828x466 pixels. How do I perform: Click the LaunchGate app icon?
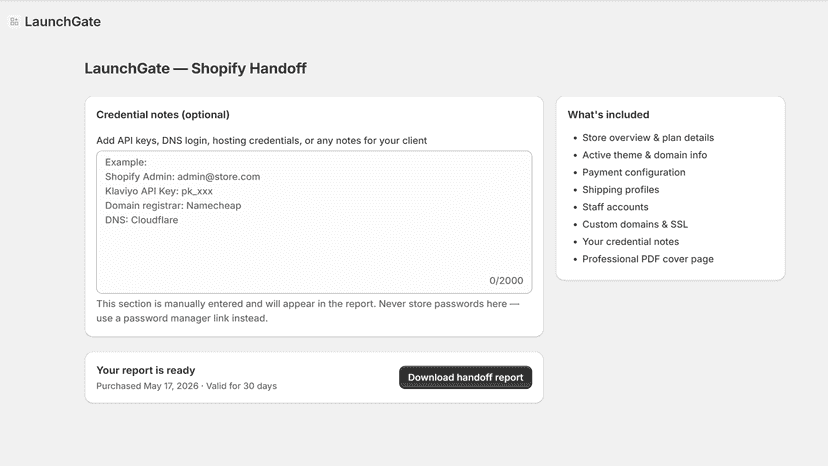point(14,22)
